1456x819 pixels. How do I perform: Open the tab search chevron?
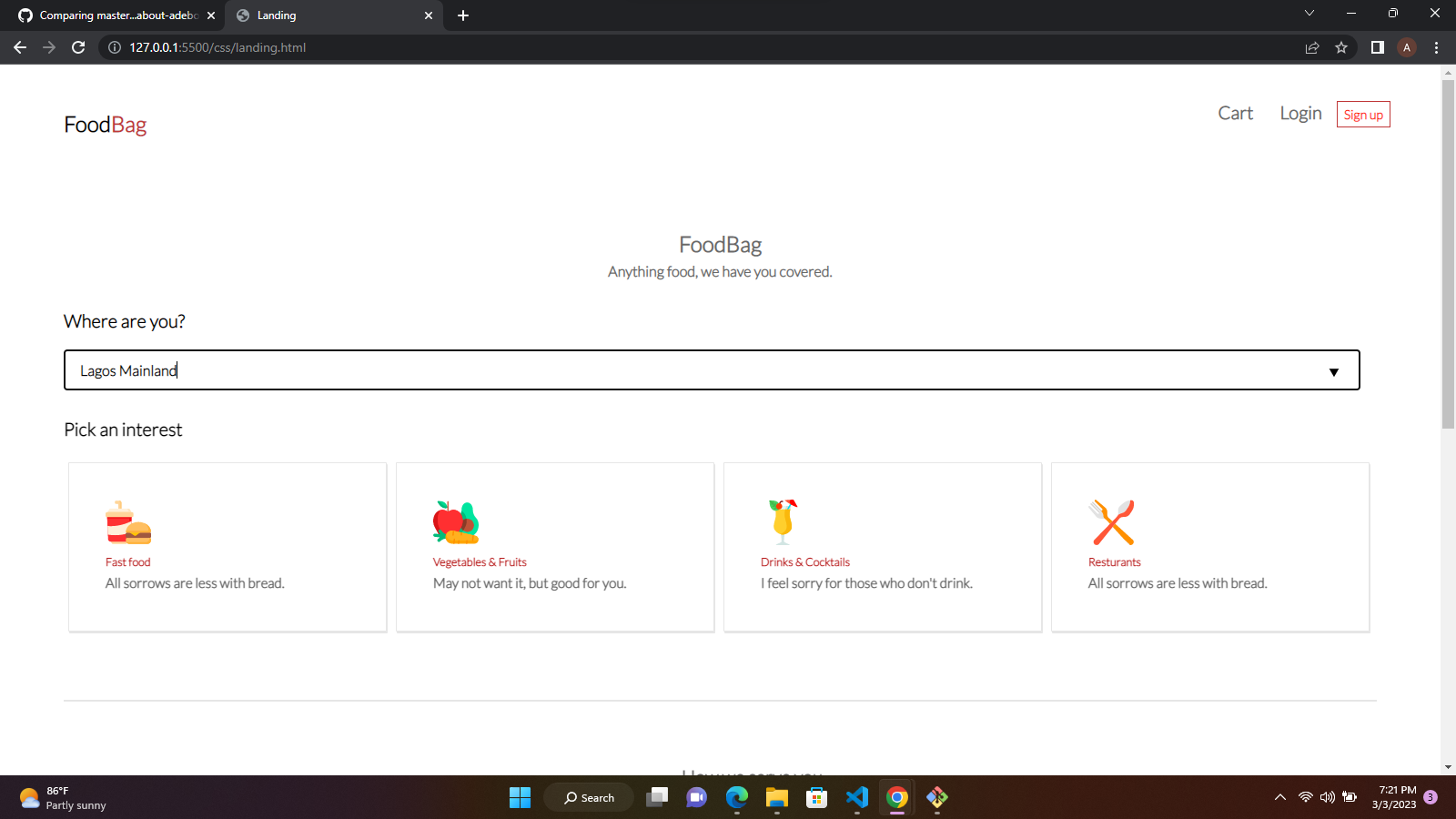tap(1309, 14)
